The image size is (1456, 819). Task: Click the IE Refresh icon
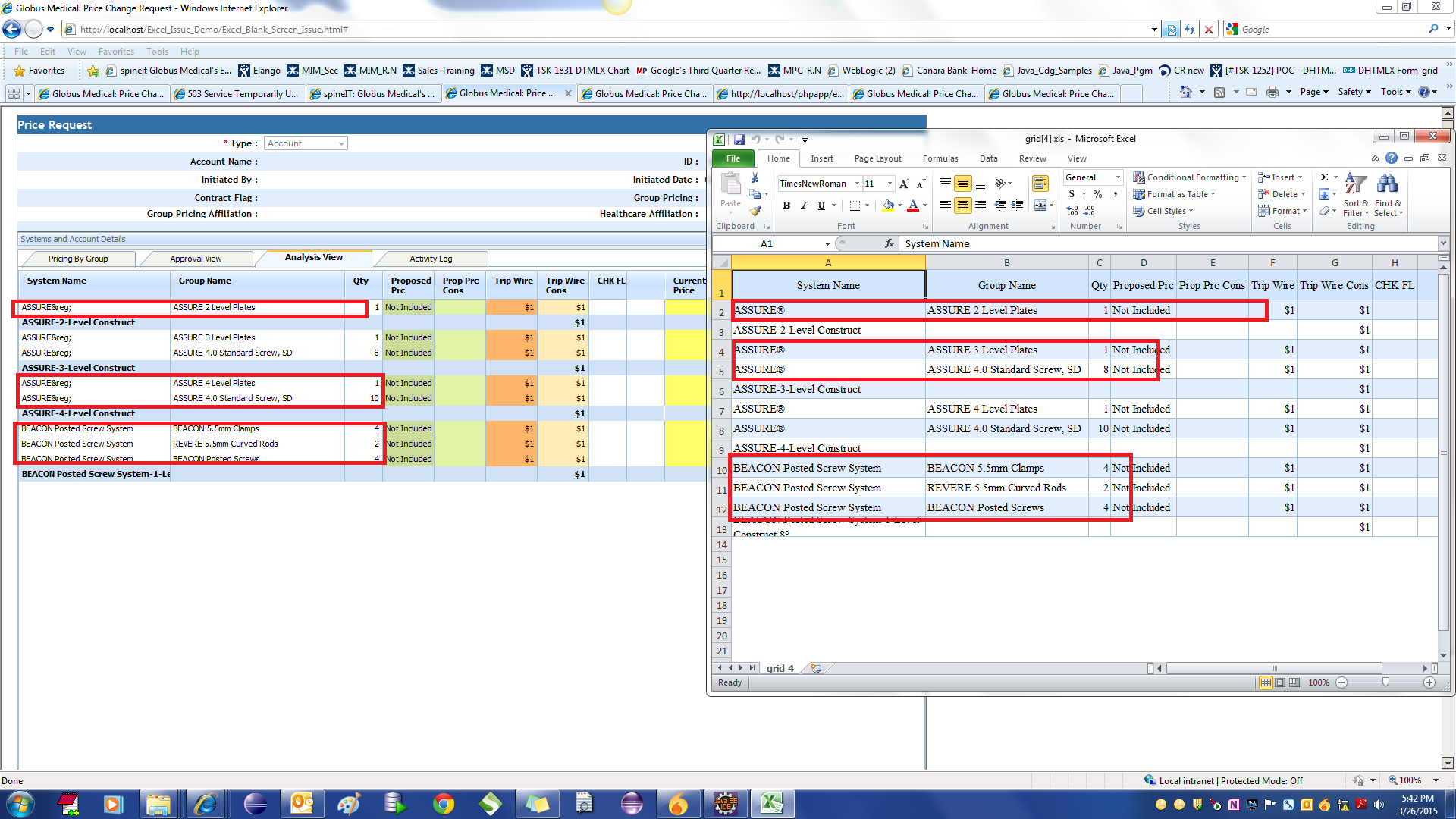pos(1190,30)
